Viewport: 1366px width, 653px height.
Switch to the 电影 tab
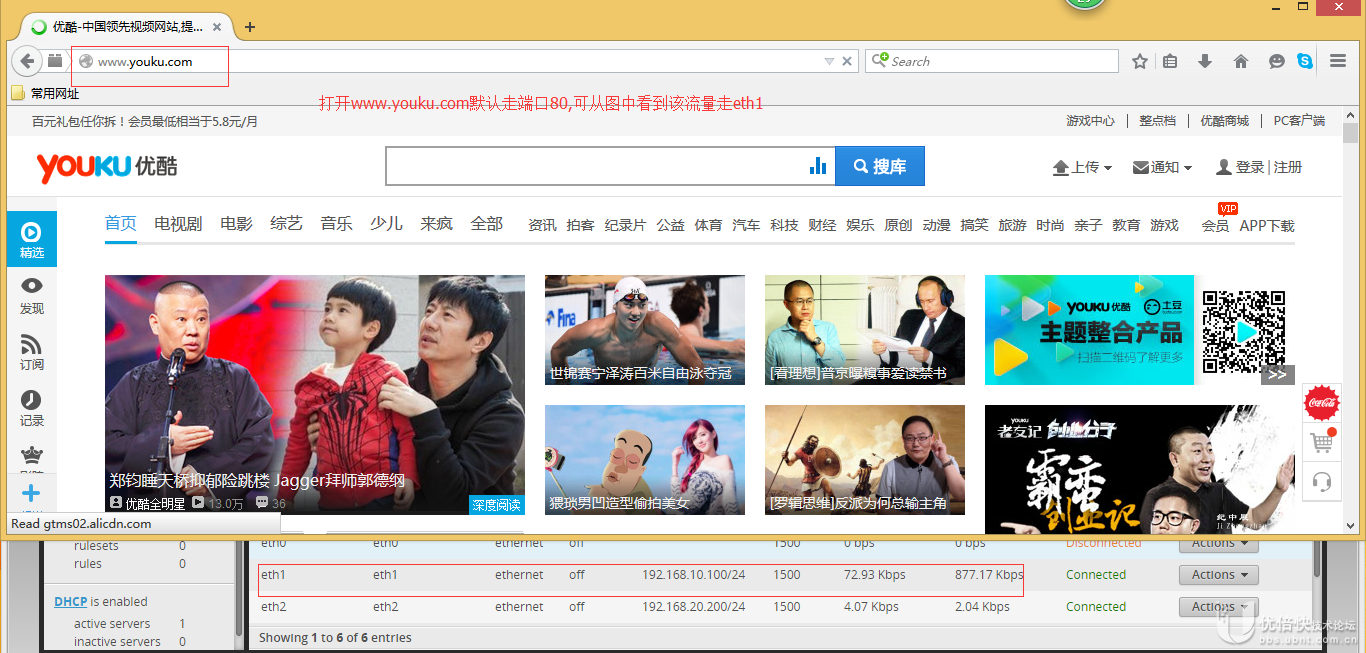click(237, 224)
